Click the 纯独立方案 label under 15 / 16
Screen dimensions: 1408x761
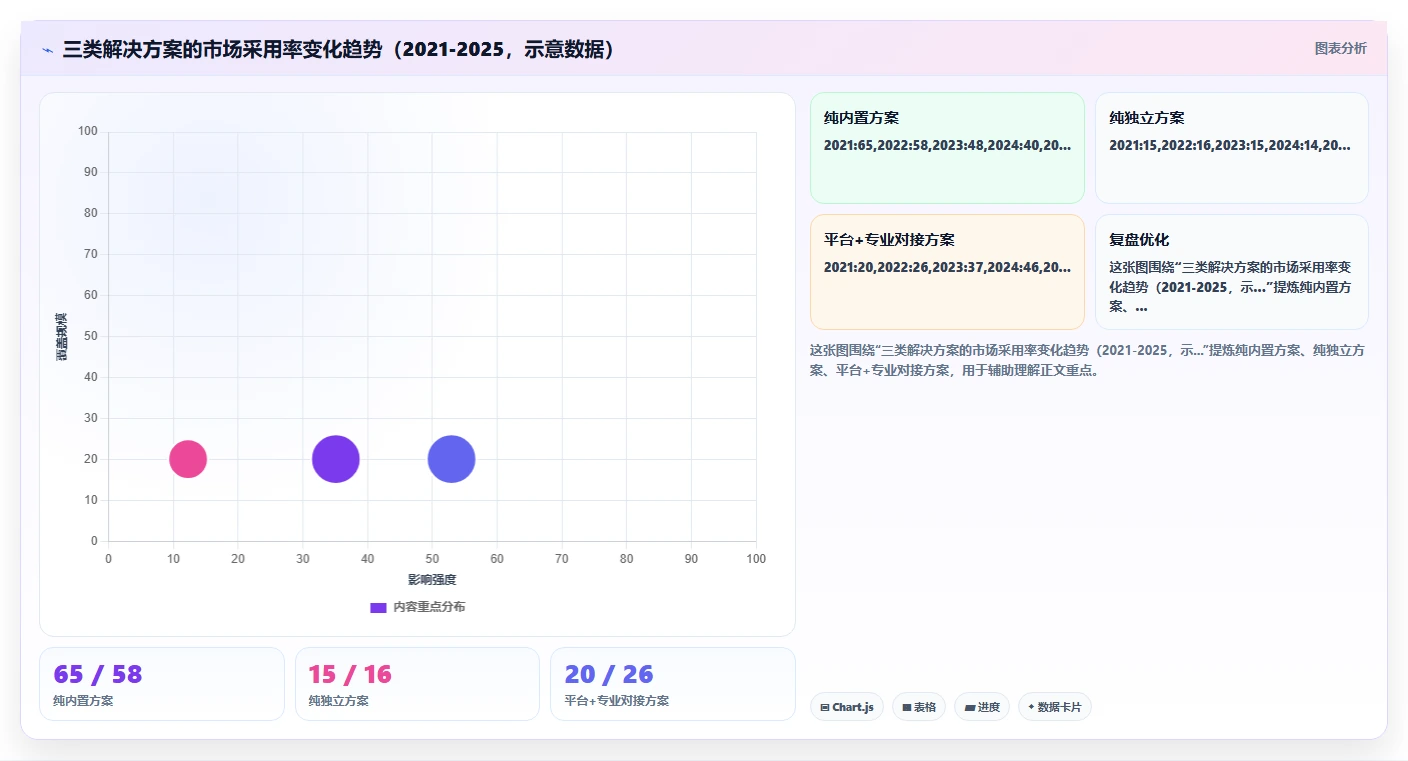339,701
